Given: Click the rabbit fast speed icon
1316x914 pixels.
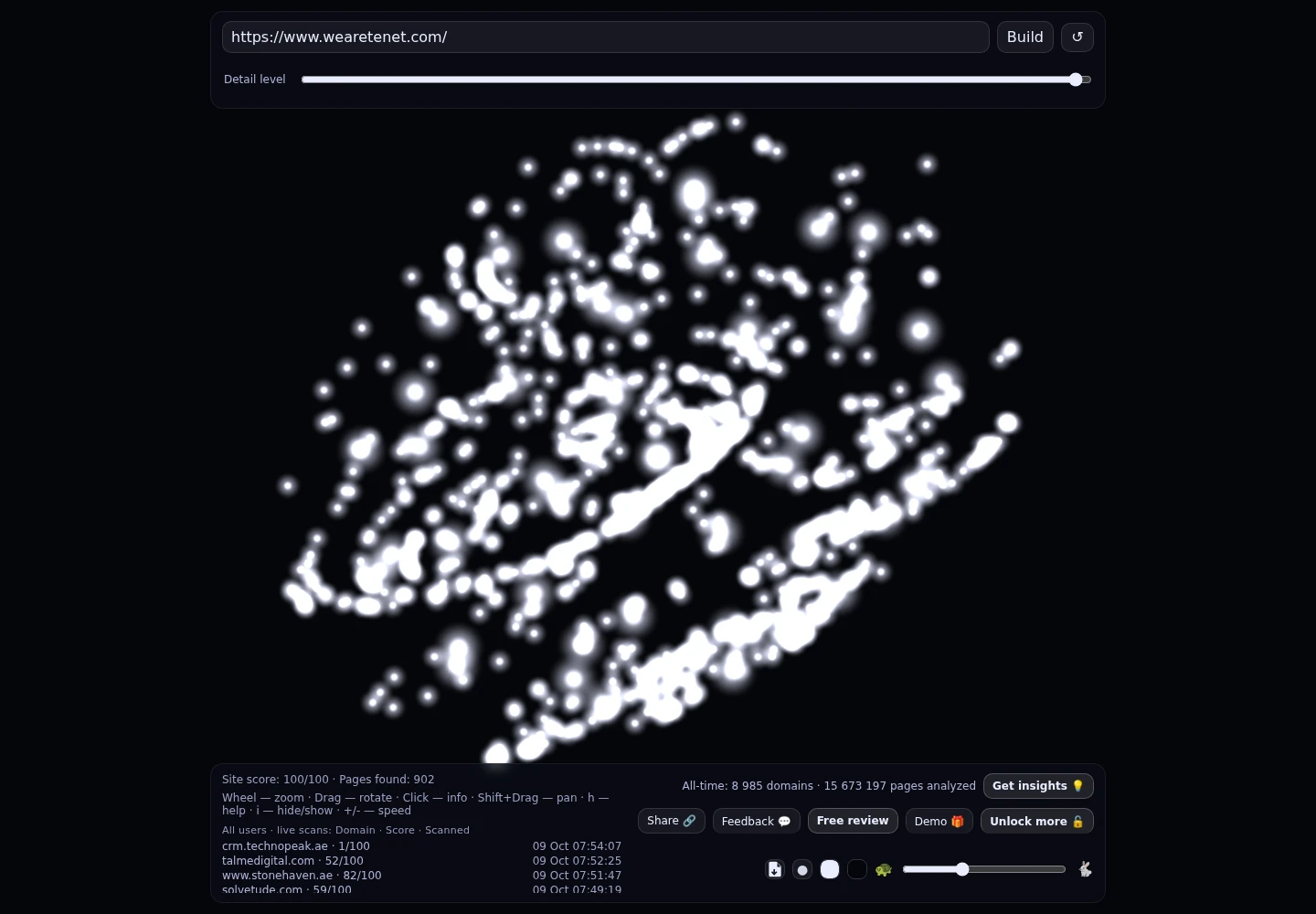Looking at the screenshot, I should [x=1085, y=869].
